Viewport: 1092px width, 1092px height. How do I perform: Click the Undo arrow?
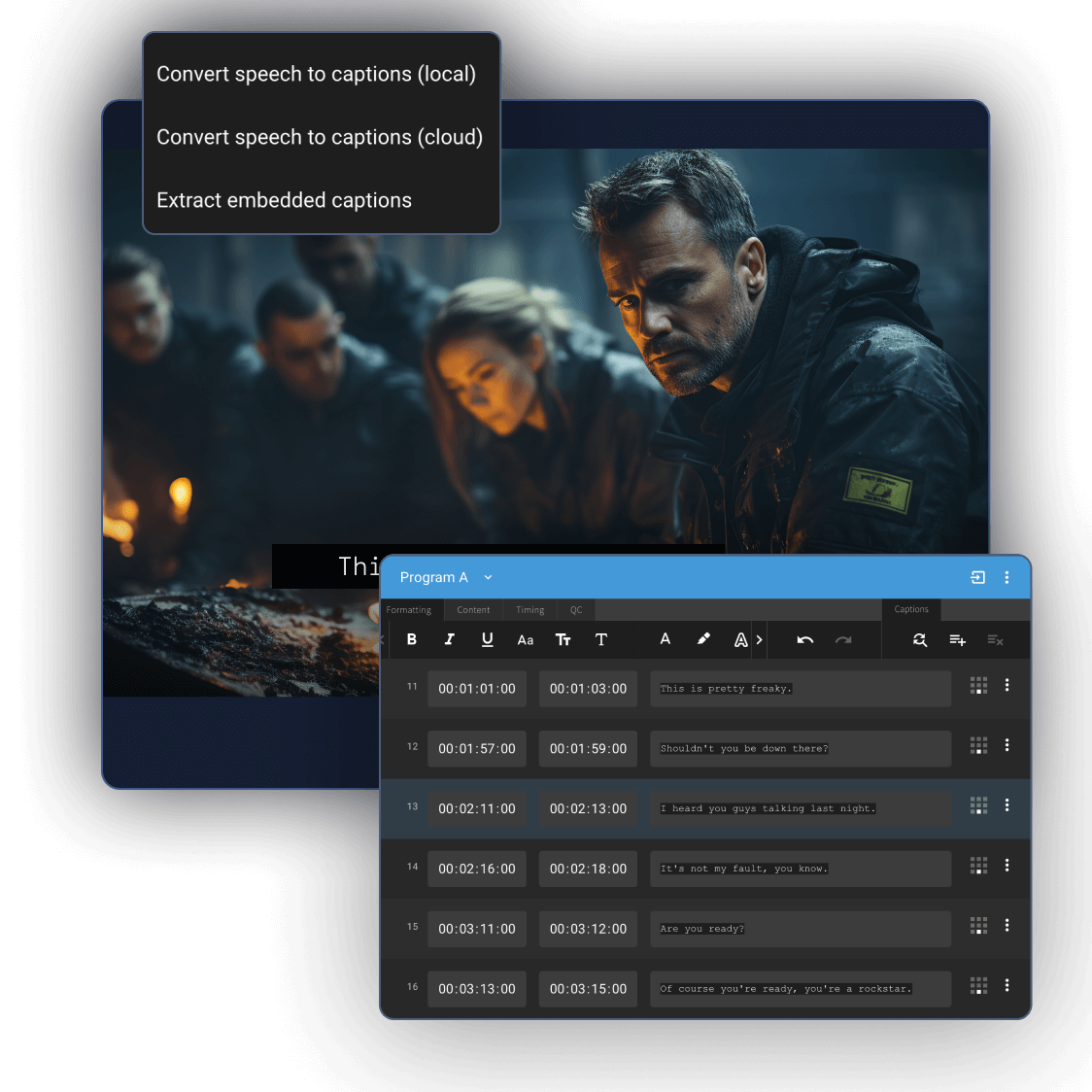805,639
